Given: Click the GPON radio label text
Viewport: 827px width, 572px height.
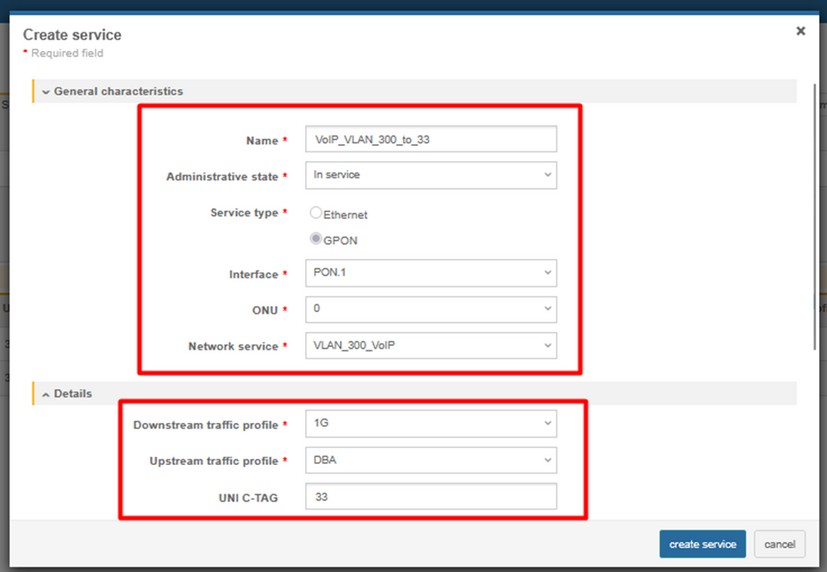Looking at the screenshot, I should coord(341,240).
